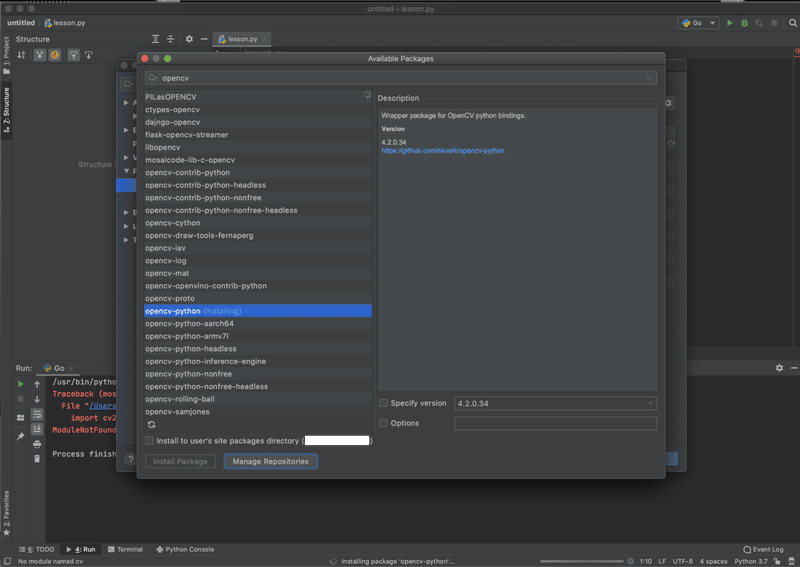Click the Run with Coverage icon in top toolbar

(759, 23)
